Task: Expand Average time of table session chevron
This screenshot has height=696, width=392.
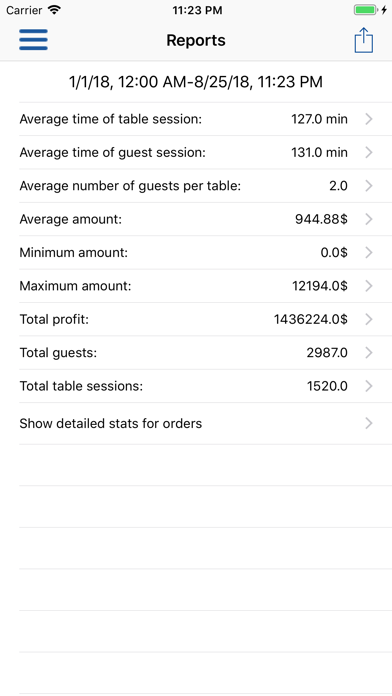Action: (x=368, y=119)
